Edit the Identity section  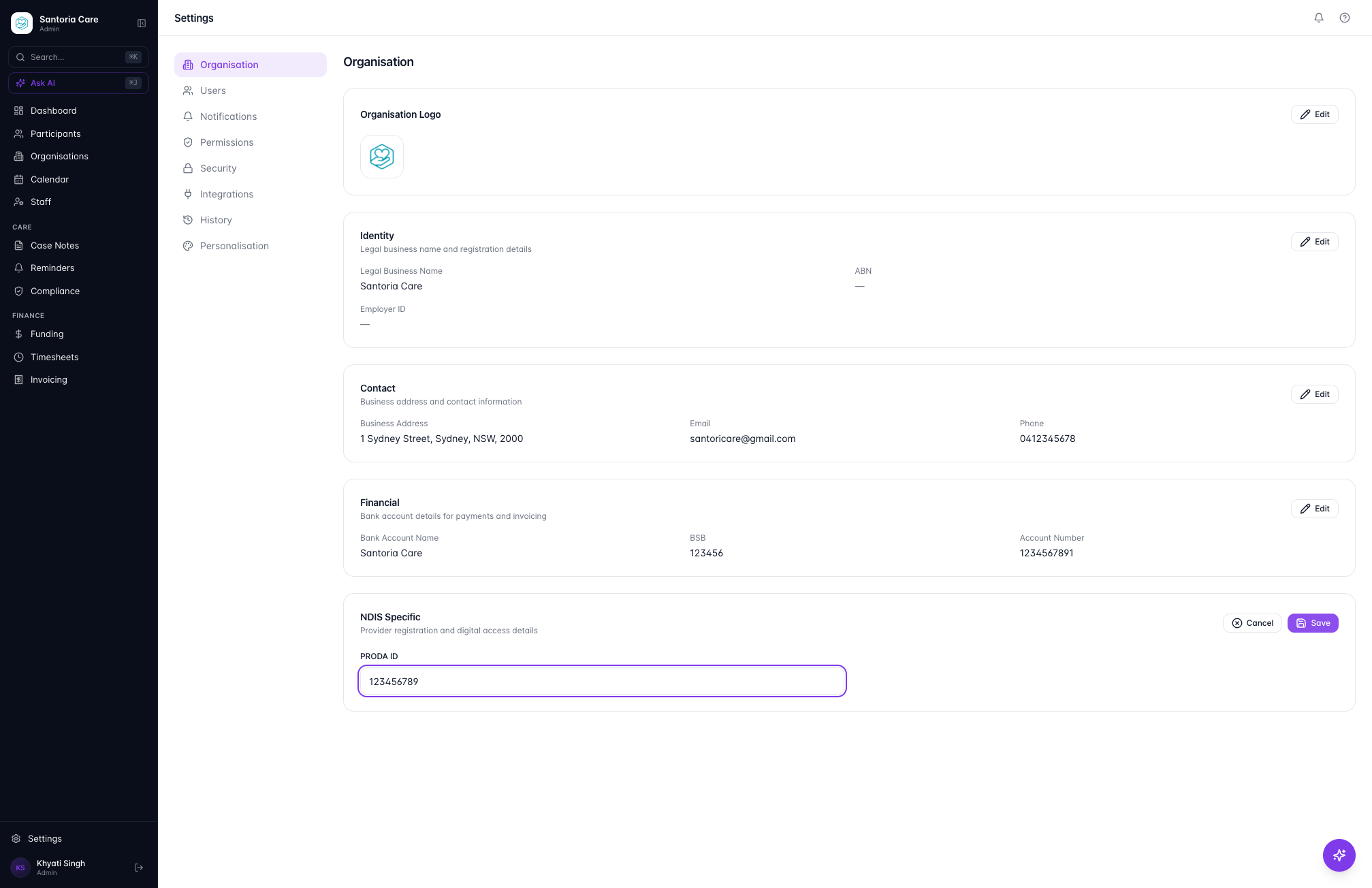click(x=1314, y=242)
